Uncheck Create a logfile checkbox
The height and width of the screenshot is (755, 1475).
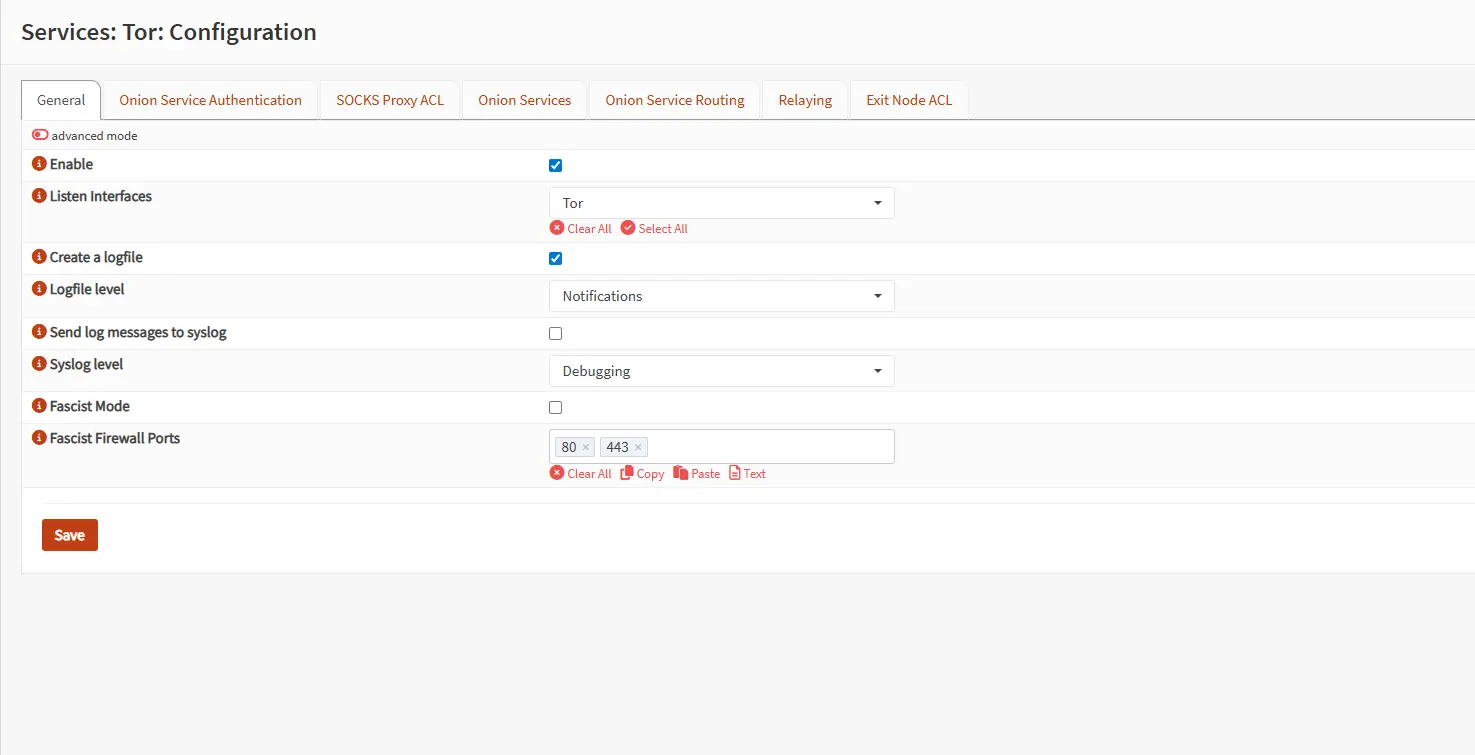(x=556, y=258)
